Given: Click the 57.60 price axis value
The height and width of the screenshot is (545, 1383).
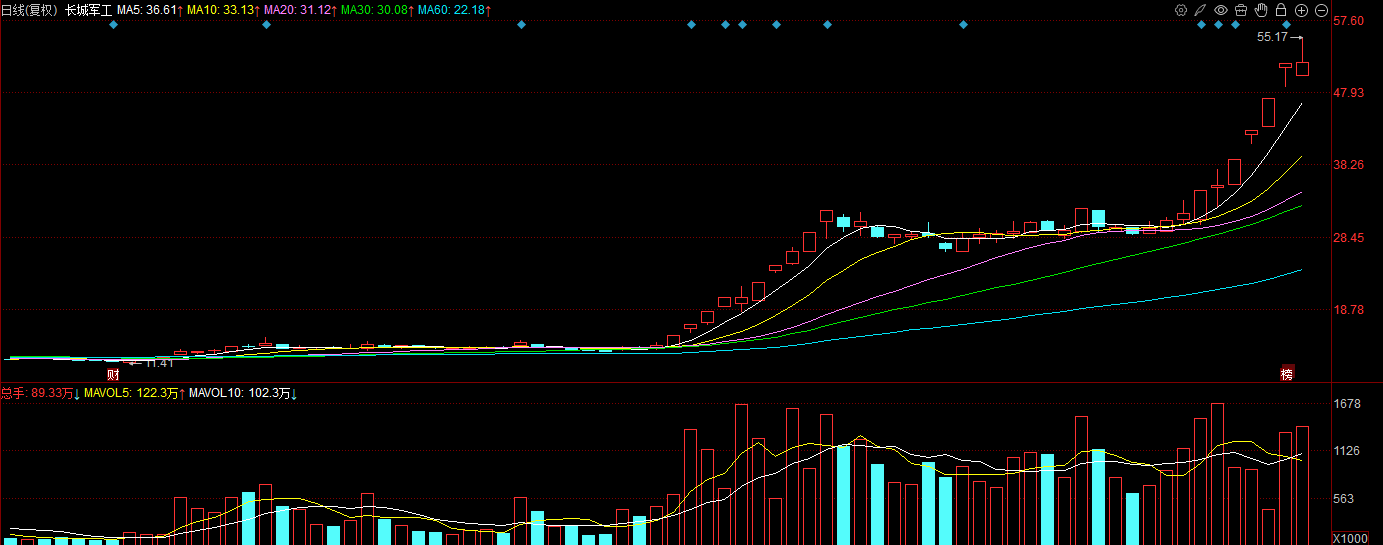Looking at the screenshot, I should click(1350, 21).
